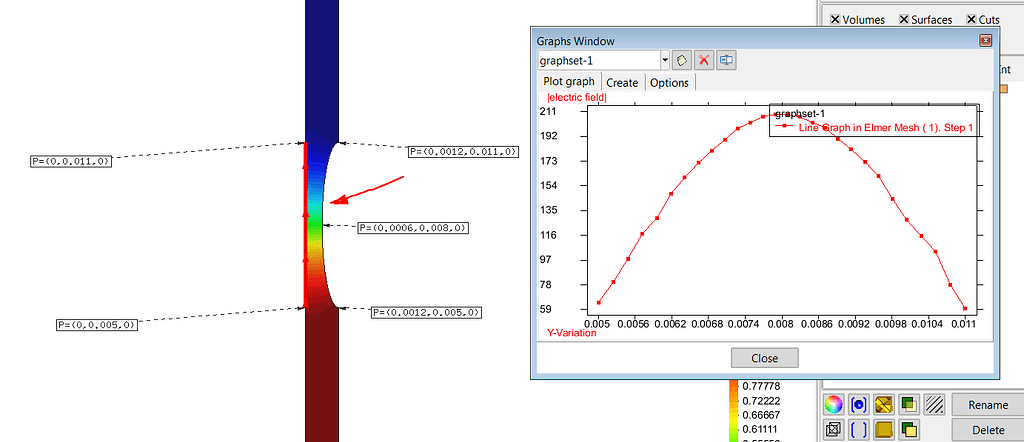Click the Rename button
Screen dimensions: 1024x442
(x=988, y=405)
